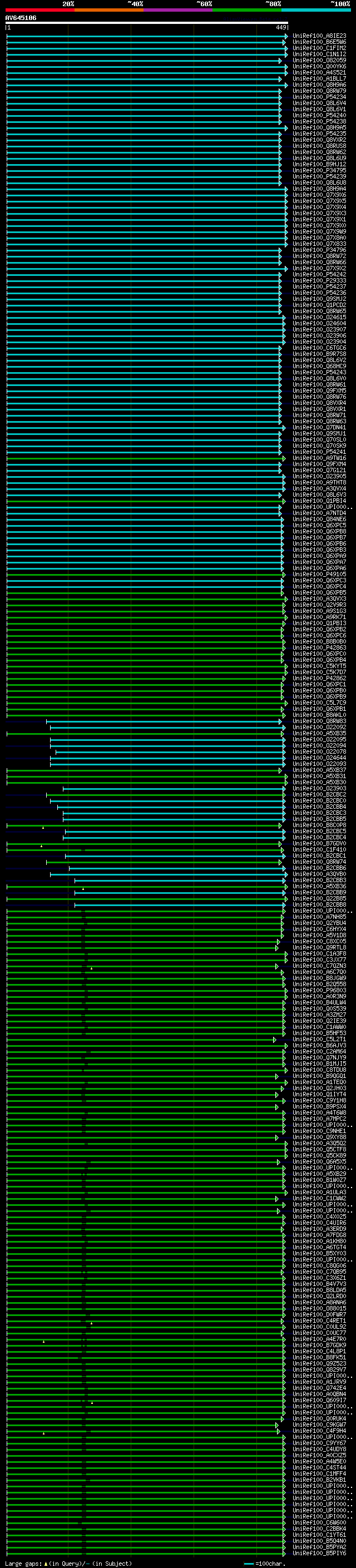
Task: Select the UniRef100_B2CBB9 label
Action: tap(319, 892)
